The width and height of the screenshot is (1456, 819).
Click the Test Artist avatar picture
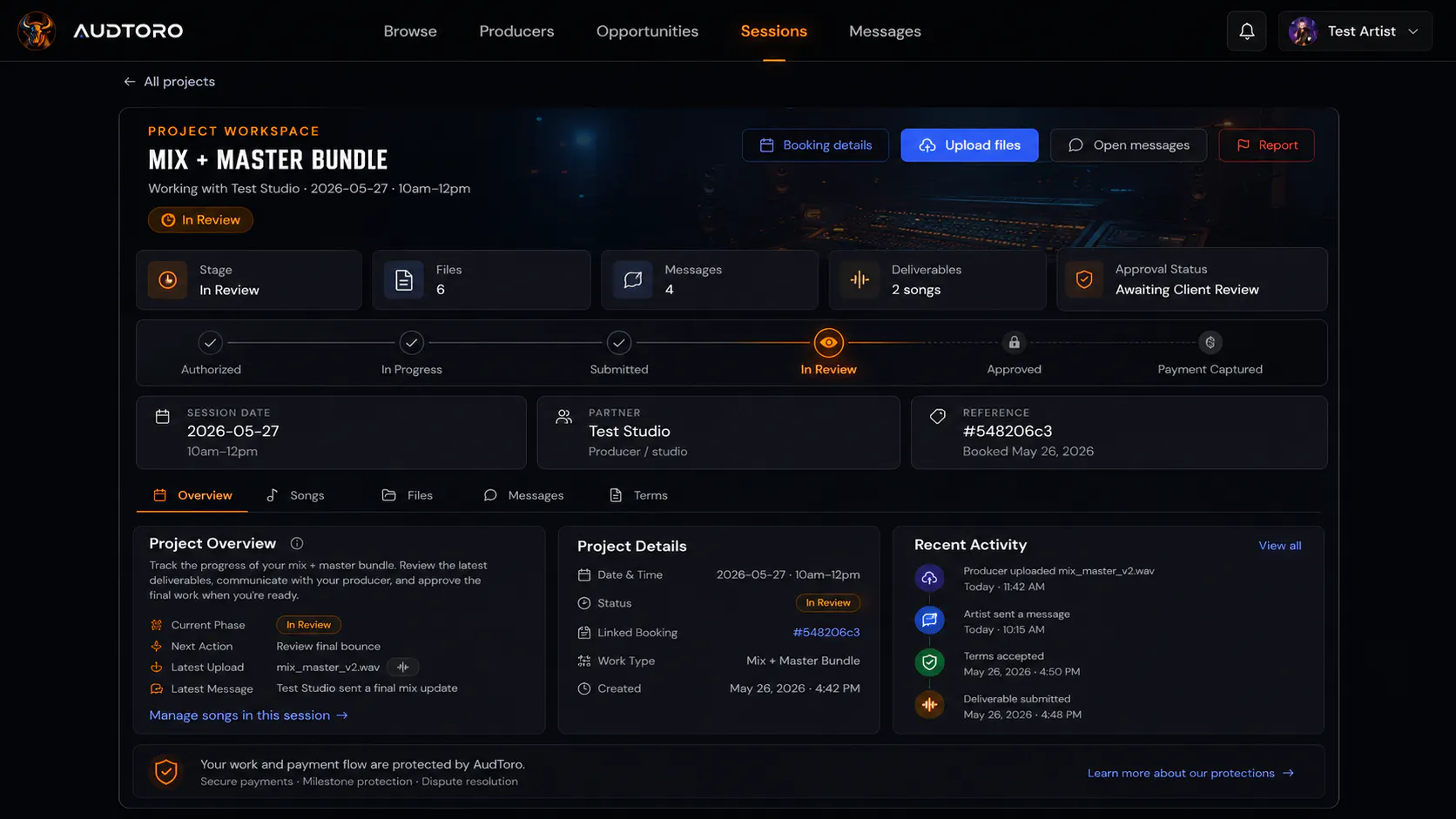[x=1304, y=31]
